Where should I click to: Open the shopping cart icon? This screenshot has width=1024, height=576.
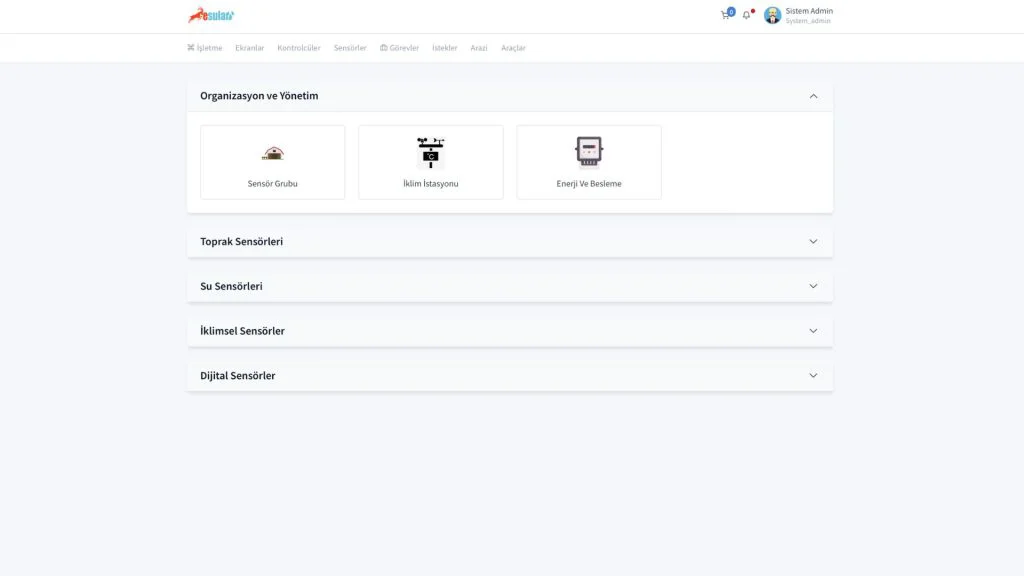point(725,15)
